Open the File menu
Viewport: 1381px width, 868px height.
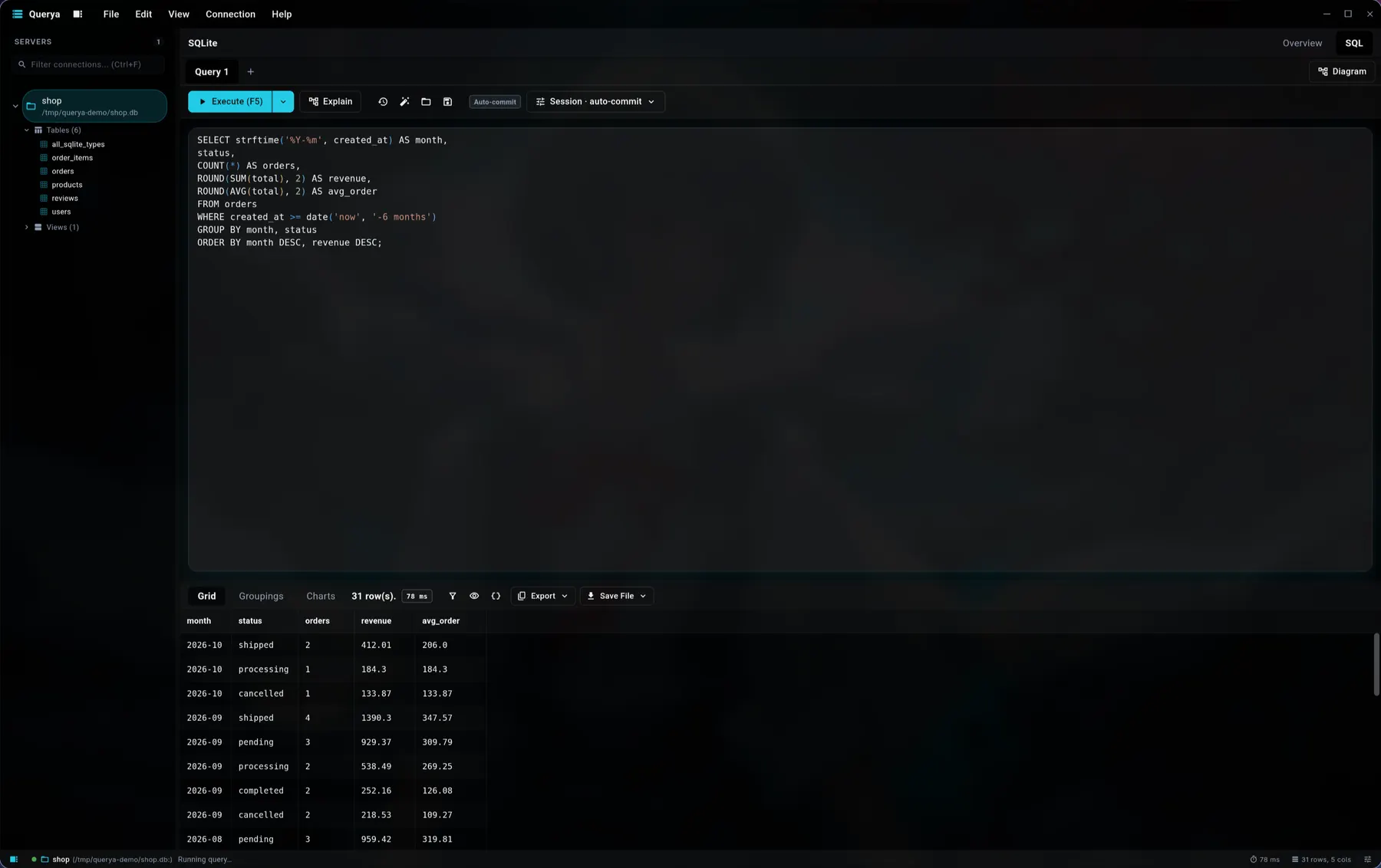pyautogui.click(x=111, y=14)
